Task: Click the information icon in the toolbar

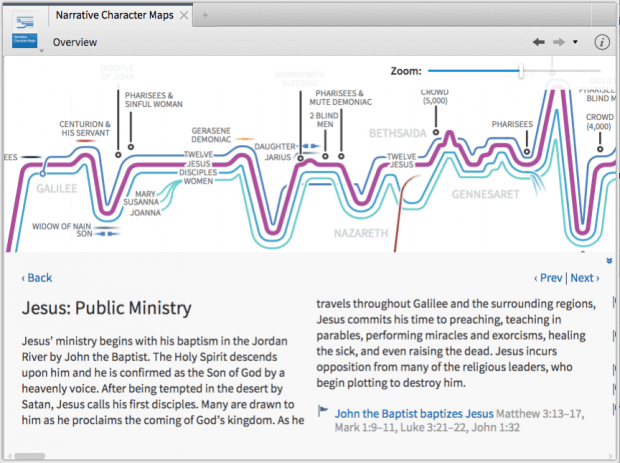Action: click(602, 42)
